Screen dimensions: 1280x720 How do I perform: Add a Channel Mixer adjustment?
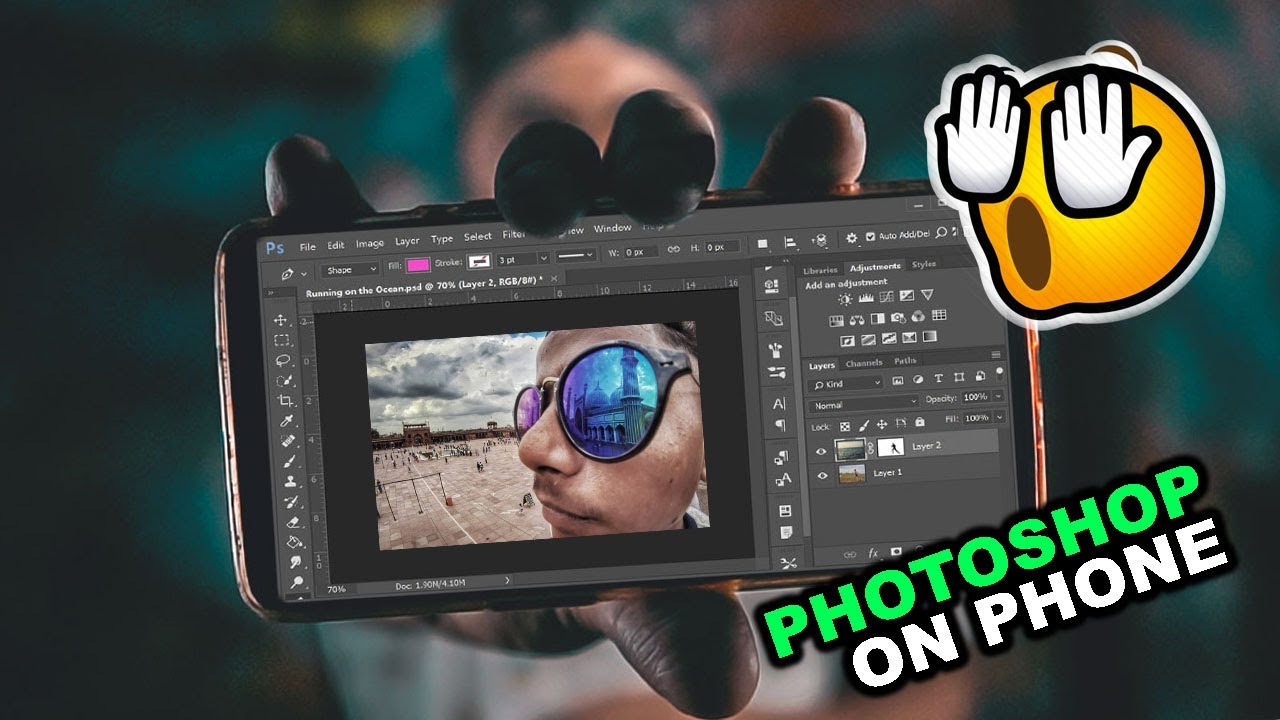[918, 317]
